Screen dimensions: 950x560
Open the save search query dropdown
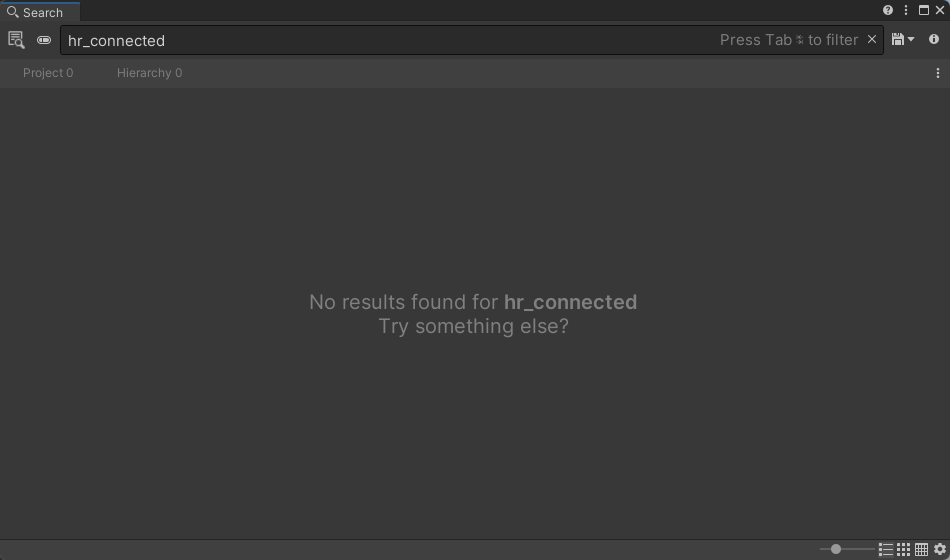coord(903,39)
